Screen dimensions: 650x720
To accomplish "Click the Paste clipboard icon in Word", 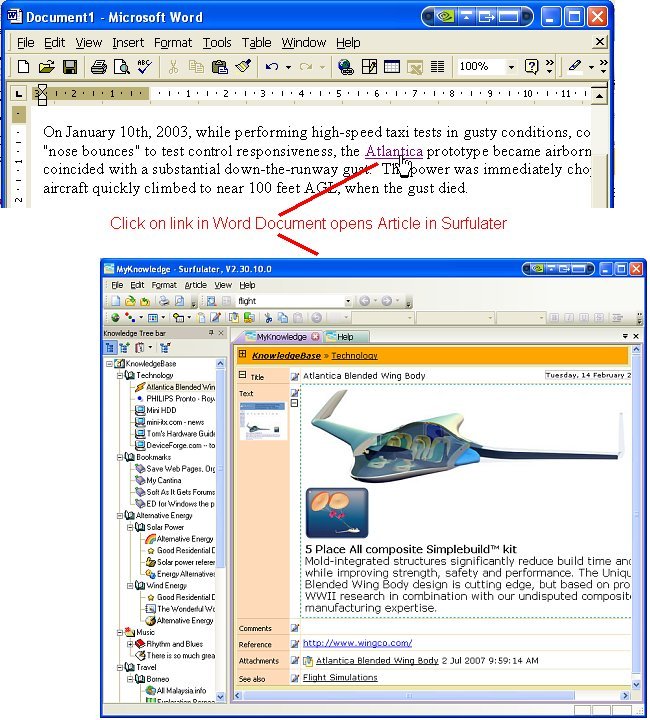I will point(219,67).
